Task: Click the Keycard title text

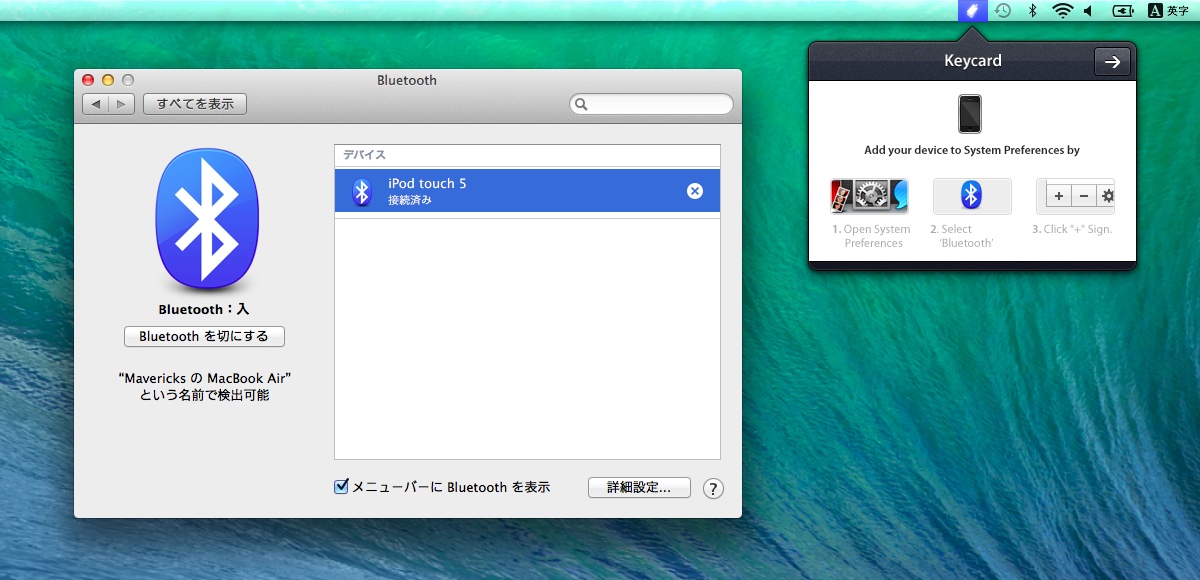Action: point(973,61)
